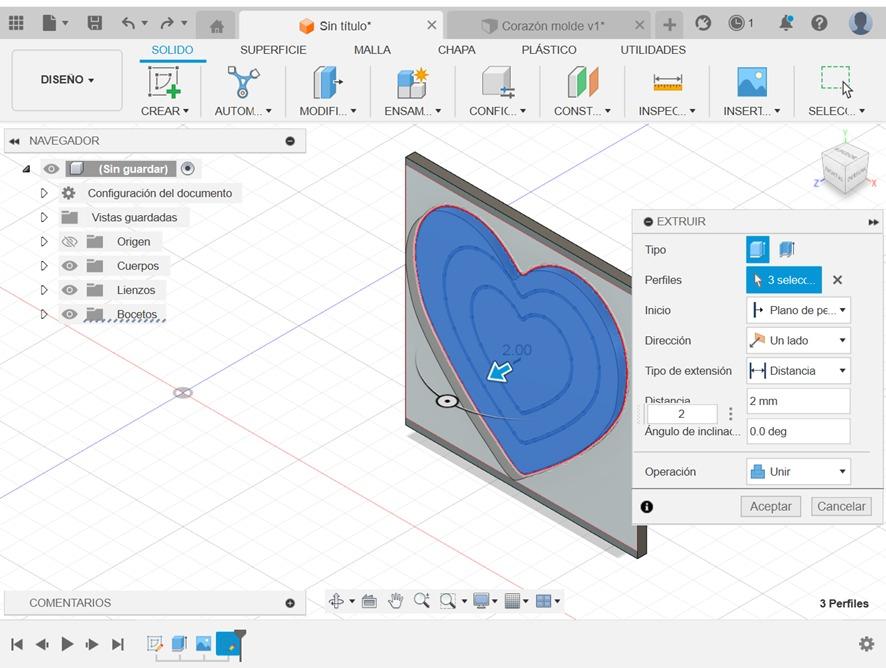Select the Pan hand tool in navigation bar

pos(395,601)
